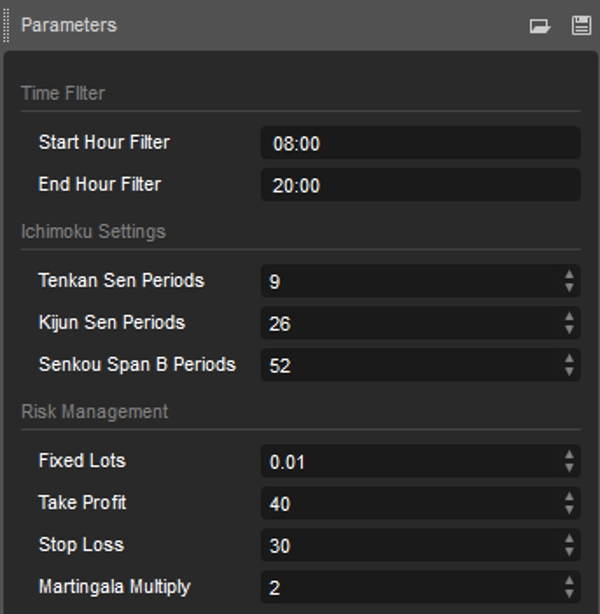This screenshot has width=600, height=614.
Task: Decrease Stop Loss using down arrow
Action: (569, 552)
